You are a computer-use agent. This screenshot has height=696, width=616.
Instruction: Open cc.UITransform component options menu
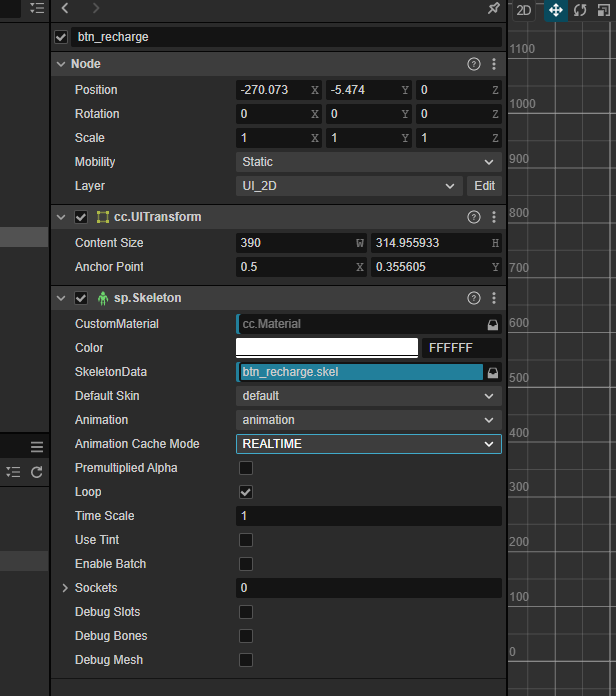[494, 217]
